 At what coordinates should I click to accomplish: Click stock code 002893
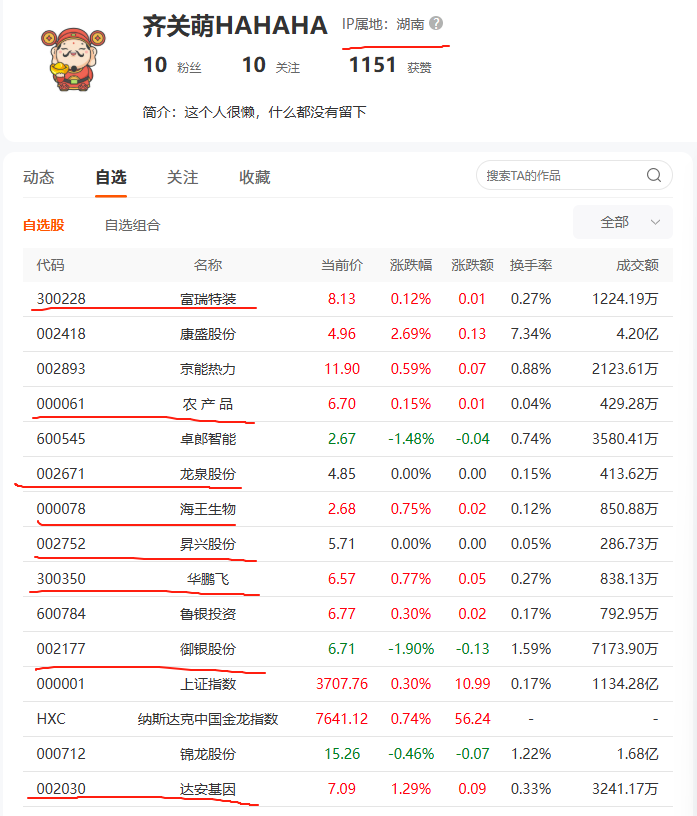(61, 369)
